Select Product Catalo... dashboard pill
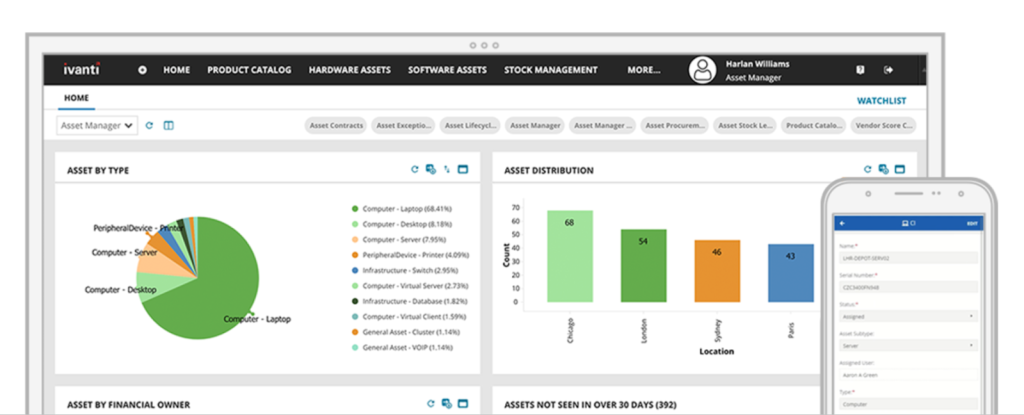This screenshot has height=415, width=1024. (814, 125)
